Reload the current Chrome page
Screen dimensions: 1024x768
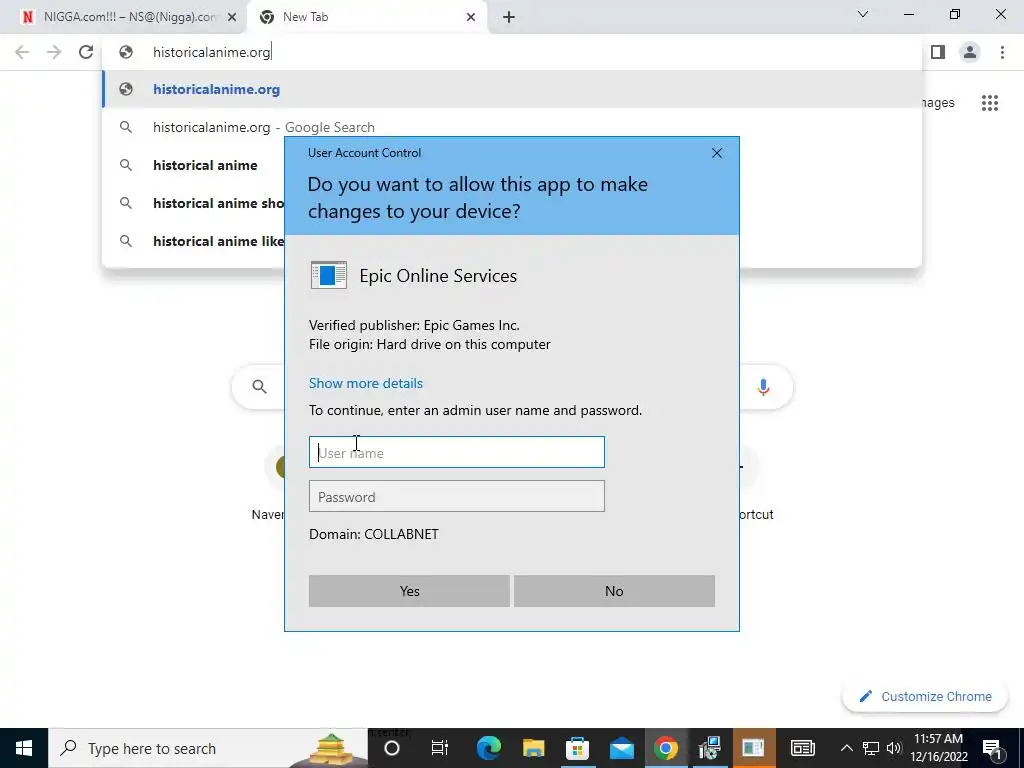pos(86,52)
